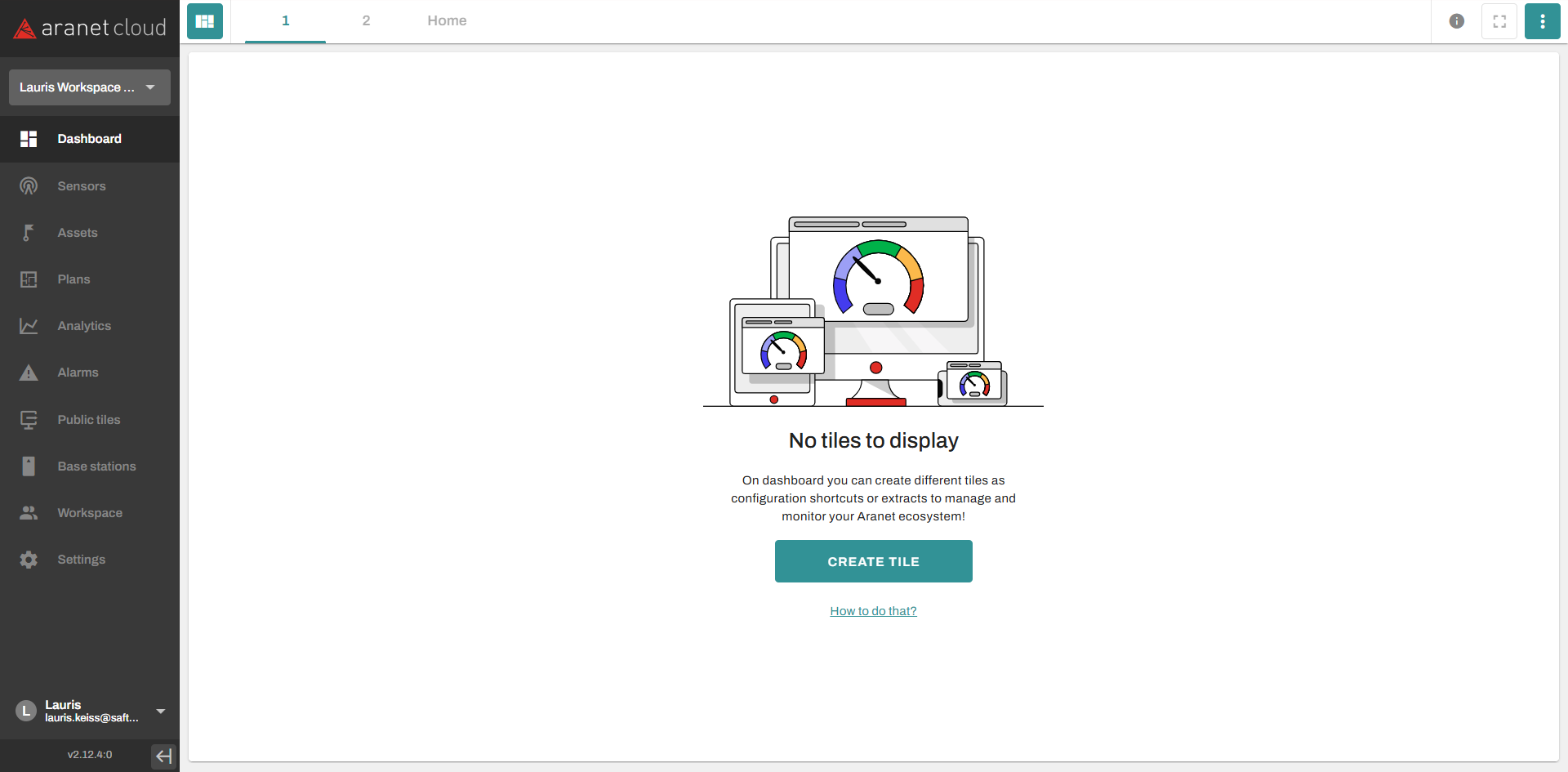Open Plans via its floorplan icon
1568x772 pixels.
(x=29, y=279)
